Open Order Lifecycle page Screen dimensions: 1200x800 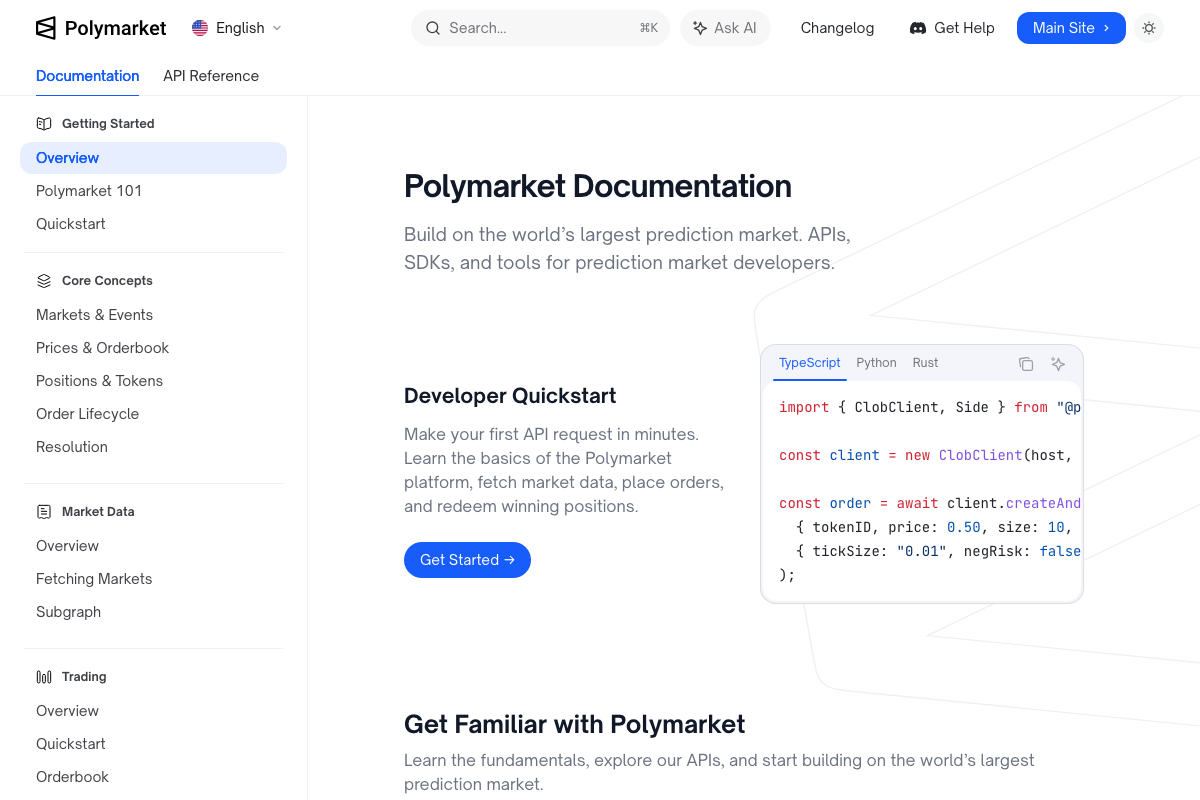point(153,414)
